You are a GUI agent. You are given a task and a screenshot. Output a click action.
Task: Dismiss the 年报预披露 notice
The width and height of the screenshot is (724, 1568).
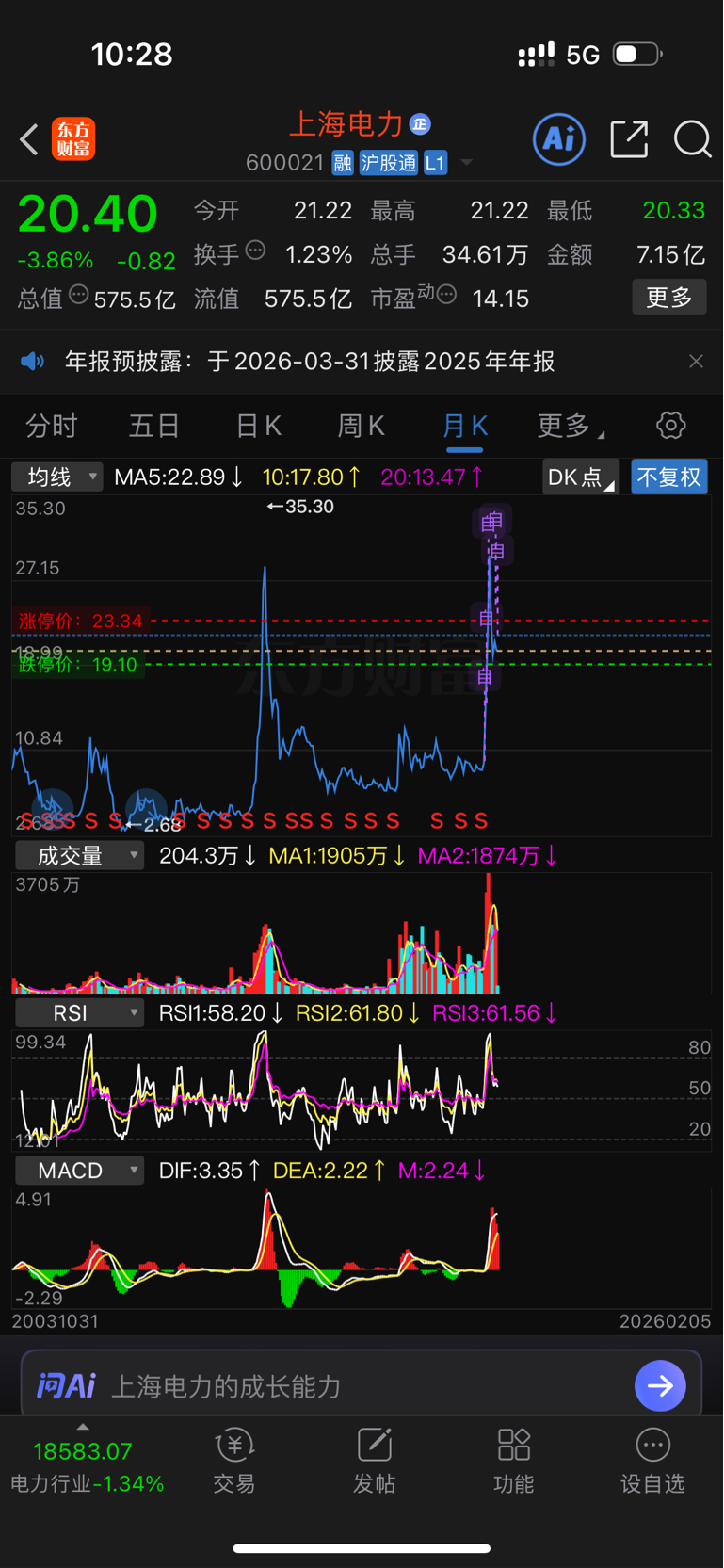click(x=696, y=362)
